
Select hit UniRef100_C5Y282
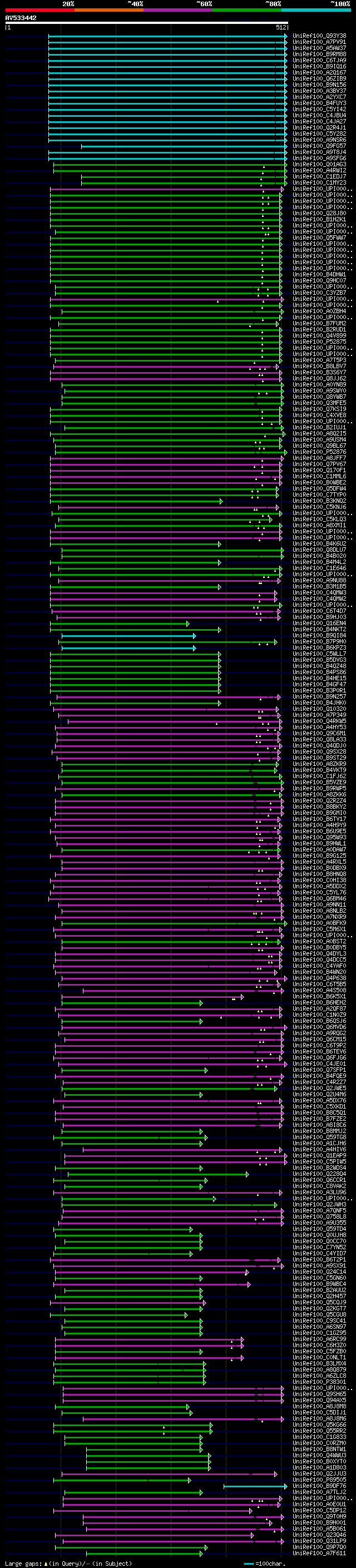tap(319, 134)
